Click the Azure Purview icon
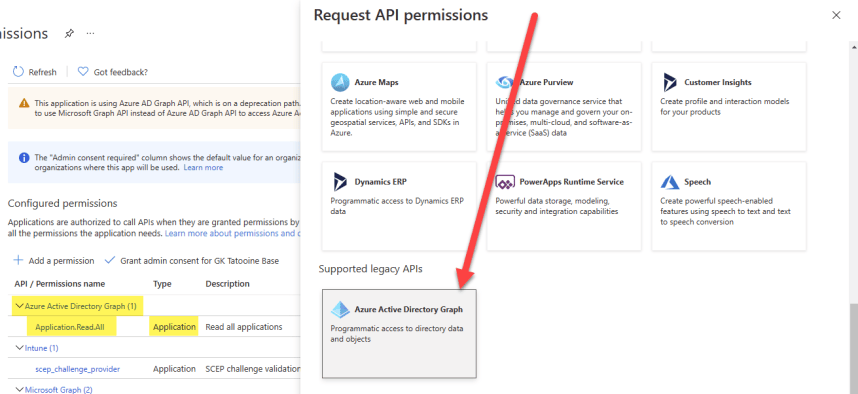The width and height of the screenshot is (858, 394). 505,83
